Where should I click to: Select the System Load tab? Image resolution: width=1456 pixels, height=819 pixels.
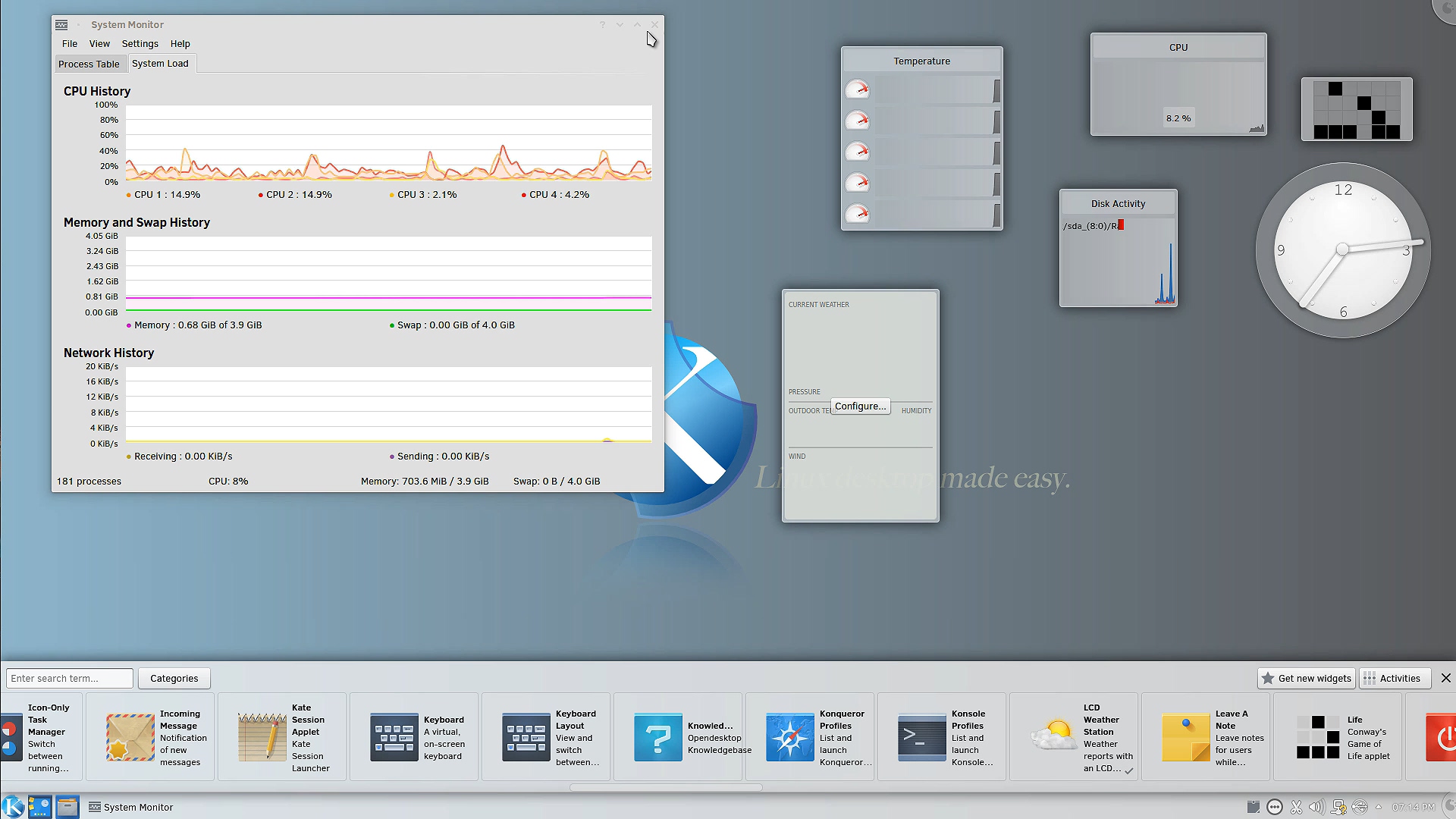point(160,64)
